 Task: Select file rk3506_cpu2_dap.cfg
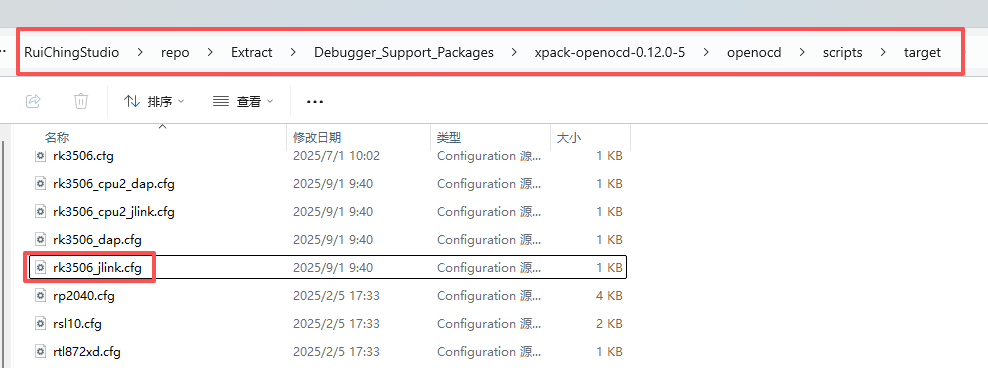point(113,184)
